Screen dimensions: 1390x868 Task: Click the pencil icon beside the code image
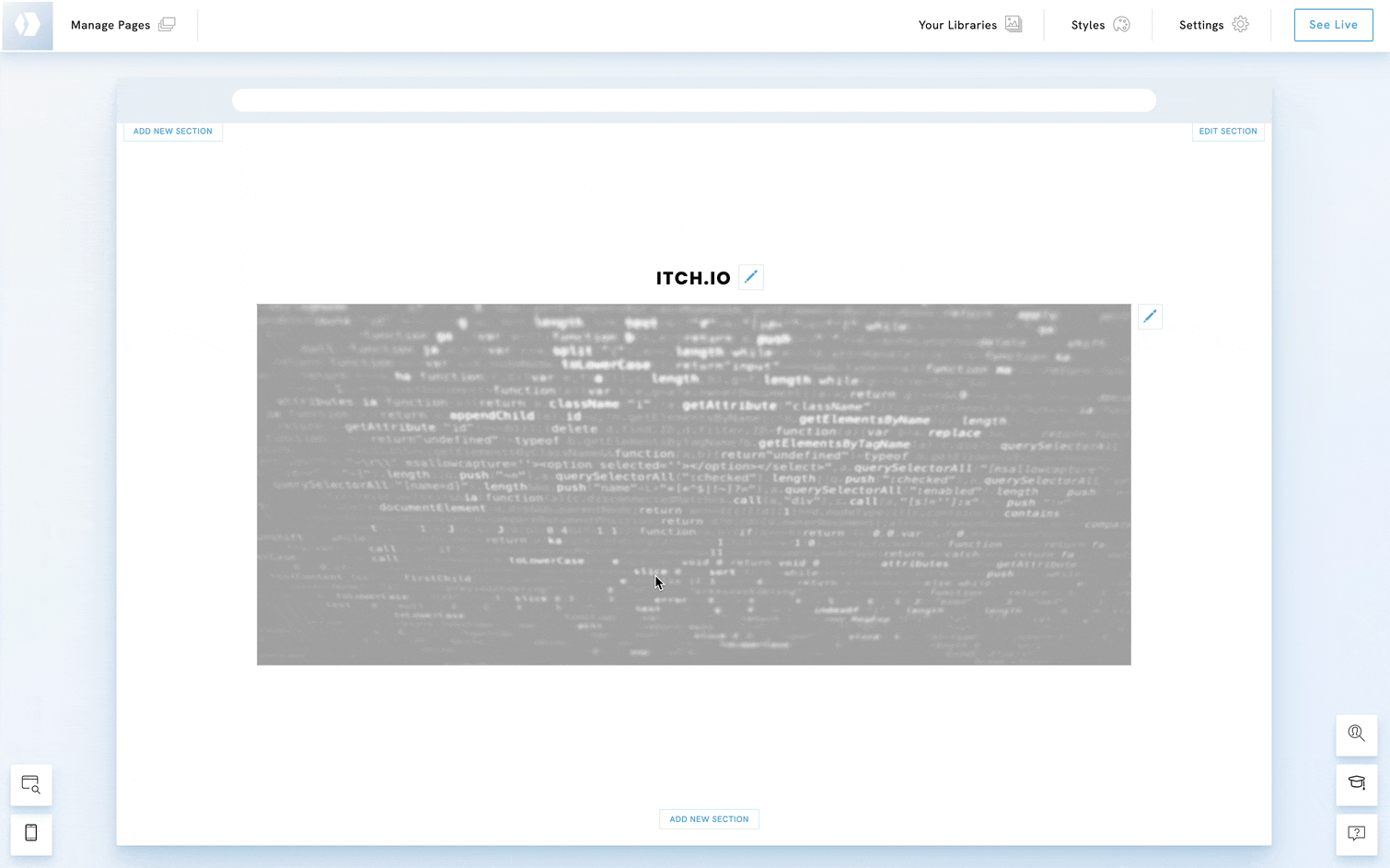(x=1150, y=317)
